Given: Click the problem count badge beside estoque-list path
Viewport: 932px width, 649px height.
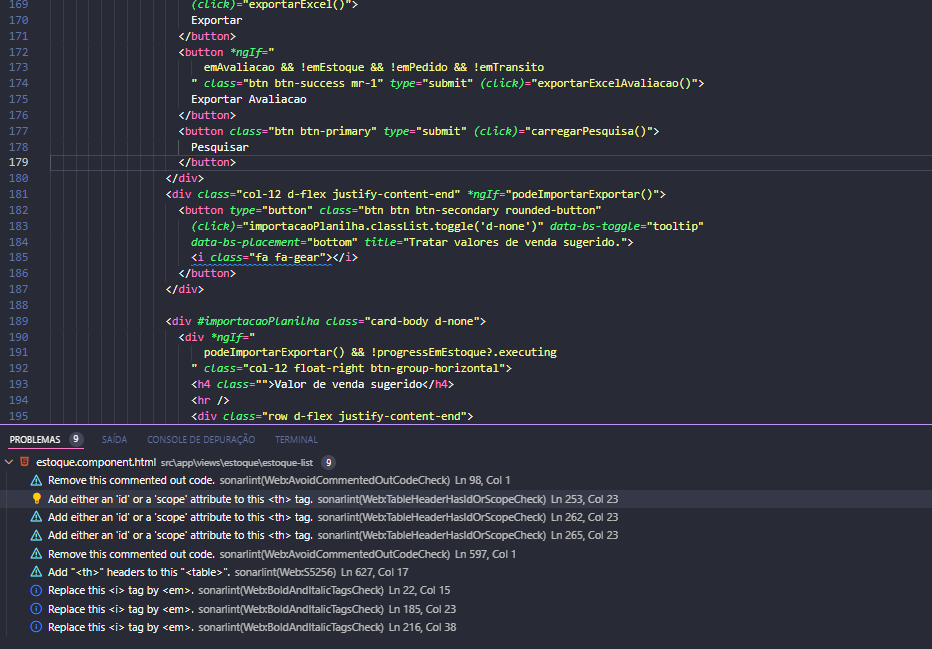Looking at the screenshot, I should point(328,463).
